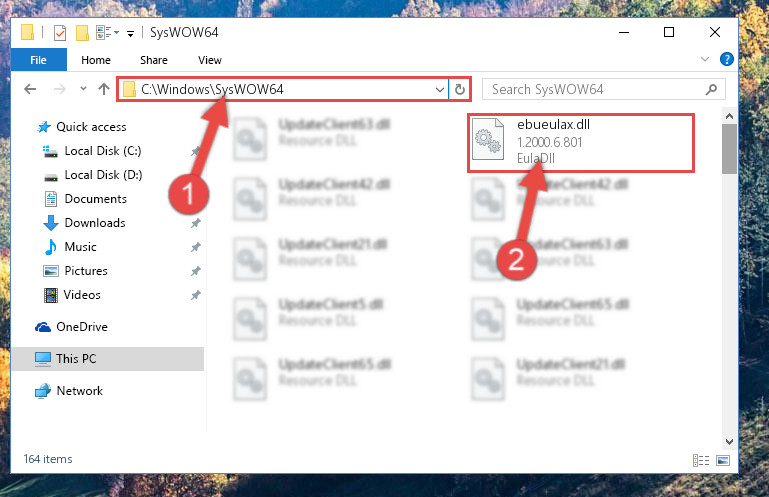Switch to the View ribbon tab

point(210,60)
